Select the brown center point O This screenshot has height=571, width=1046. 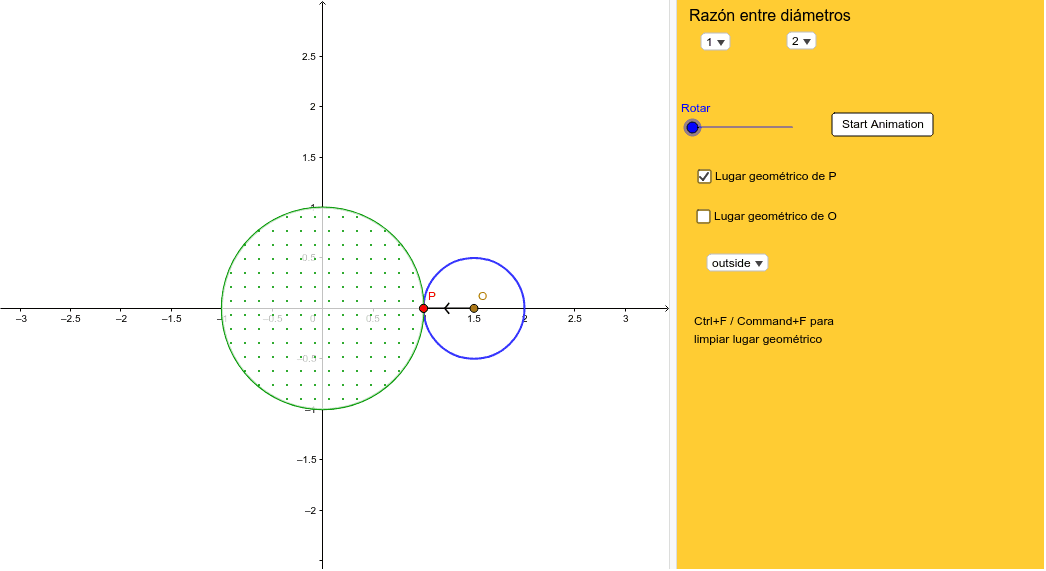(x=474, y=308)
